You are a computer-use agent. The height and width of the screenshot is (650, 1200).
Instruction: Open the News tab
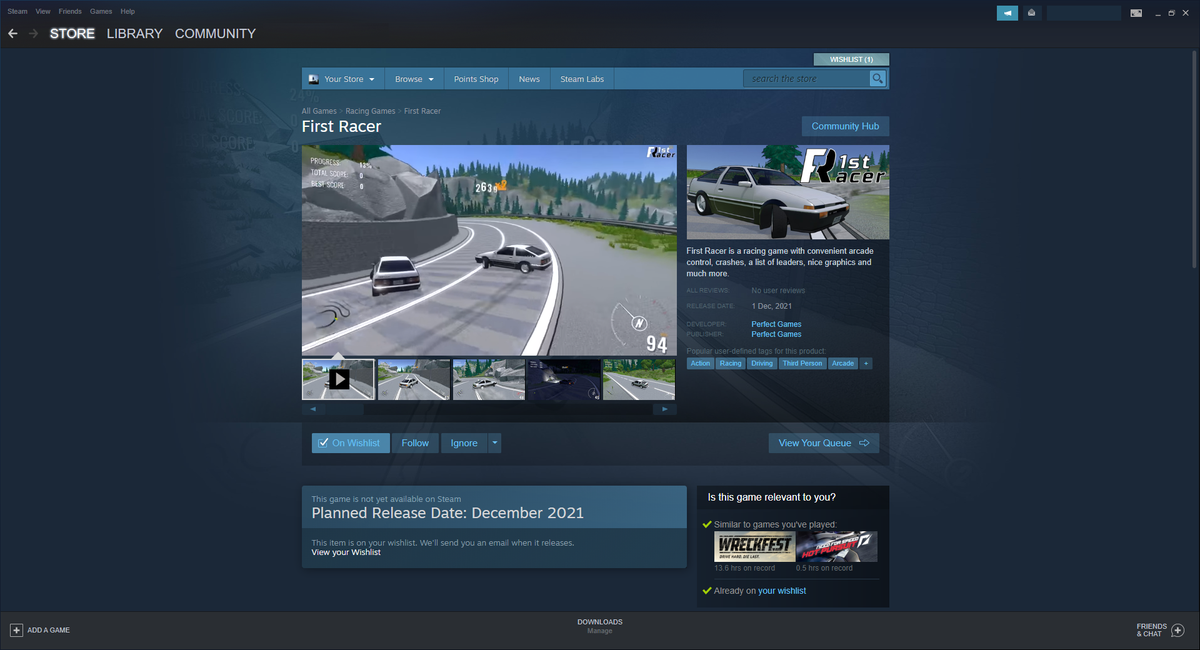pyautogui.click(x=529, y=79)
